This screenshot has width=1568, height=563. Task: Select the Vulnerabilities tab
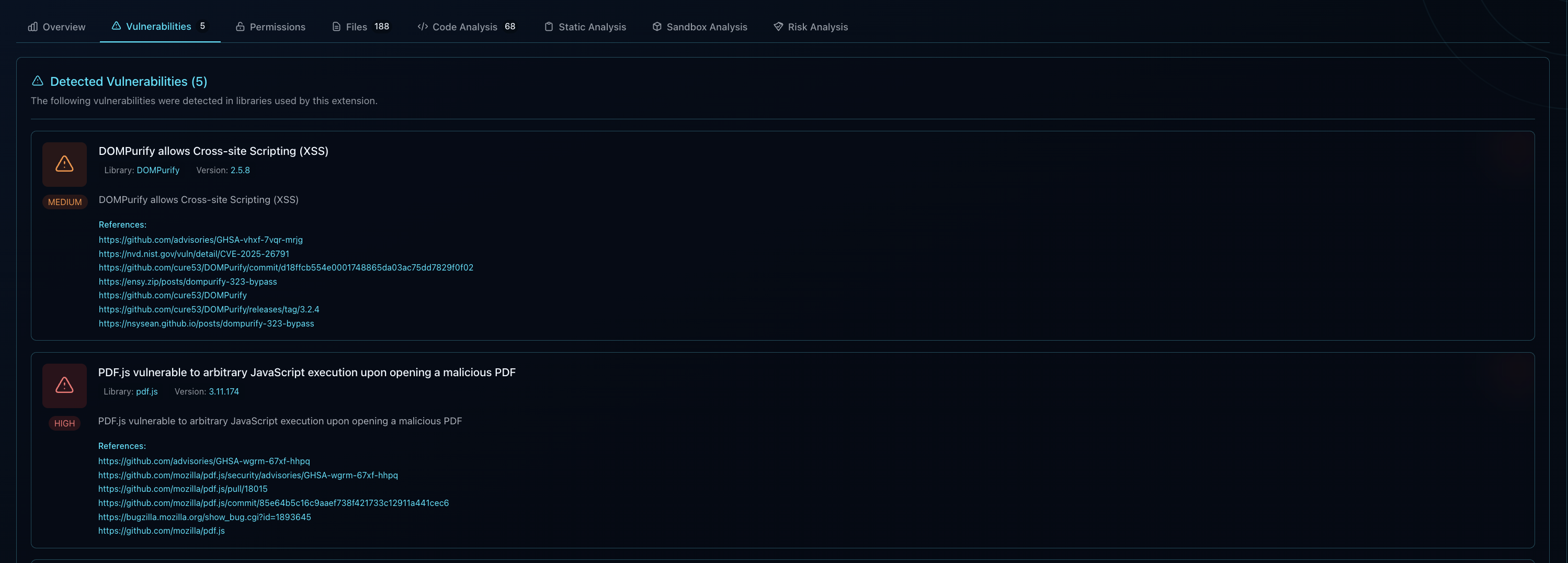tap(160, 27)
